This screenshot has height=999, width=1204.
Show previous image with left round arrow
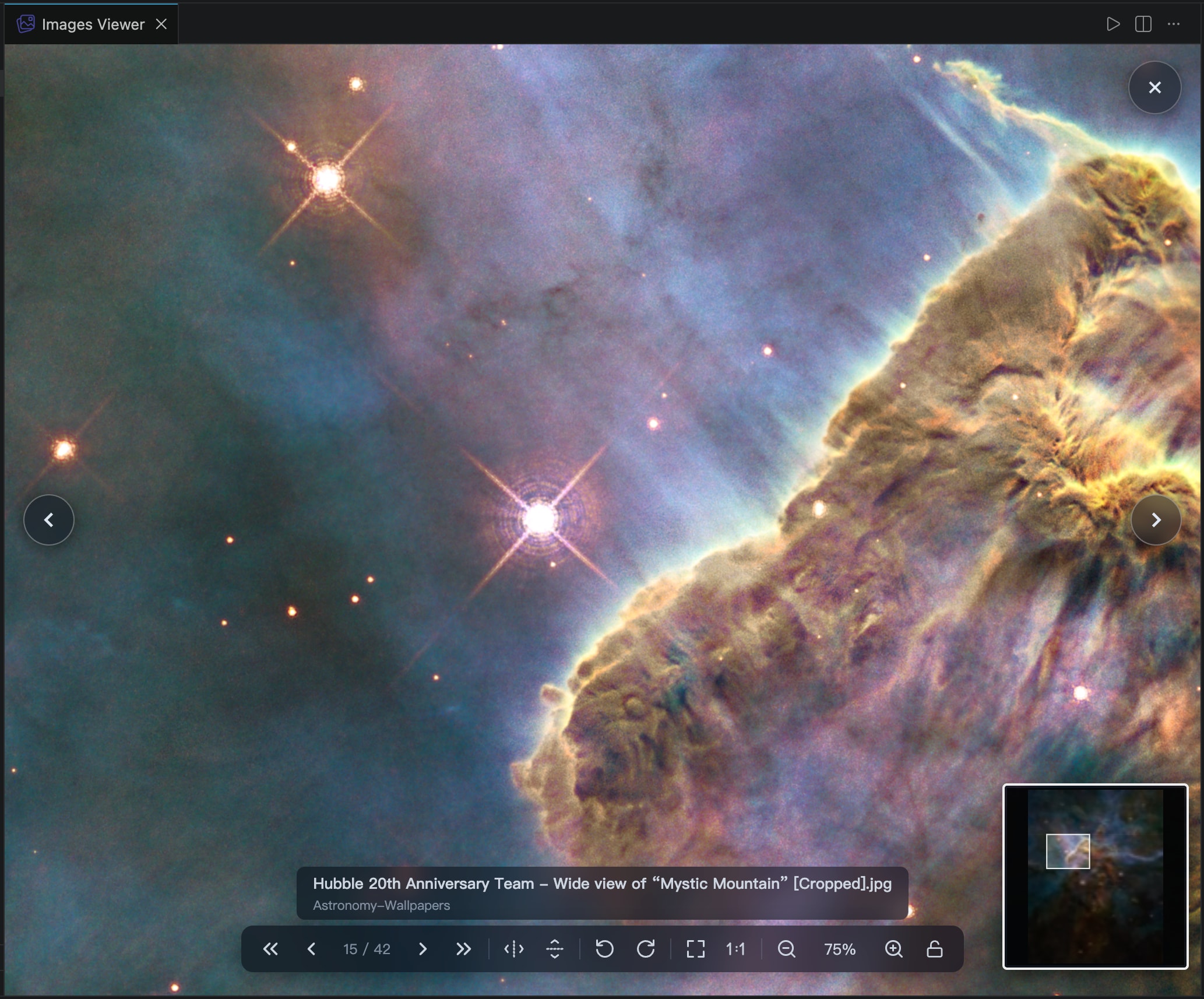[49, 520]
